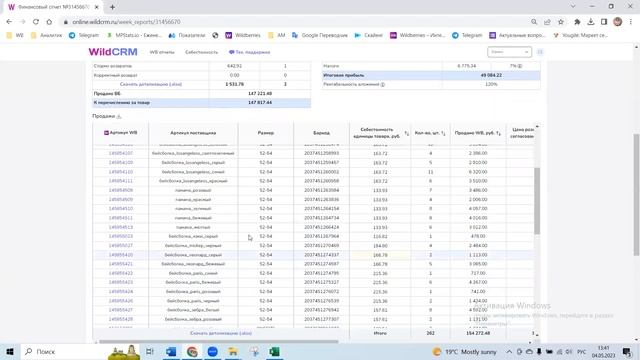Open Тех. поддержка in the header
The width and height of the screenshot is (640, 360).
(x=249, y=52)
